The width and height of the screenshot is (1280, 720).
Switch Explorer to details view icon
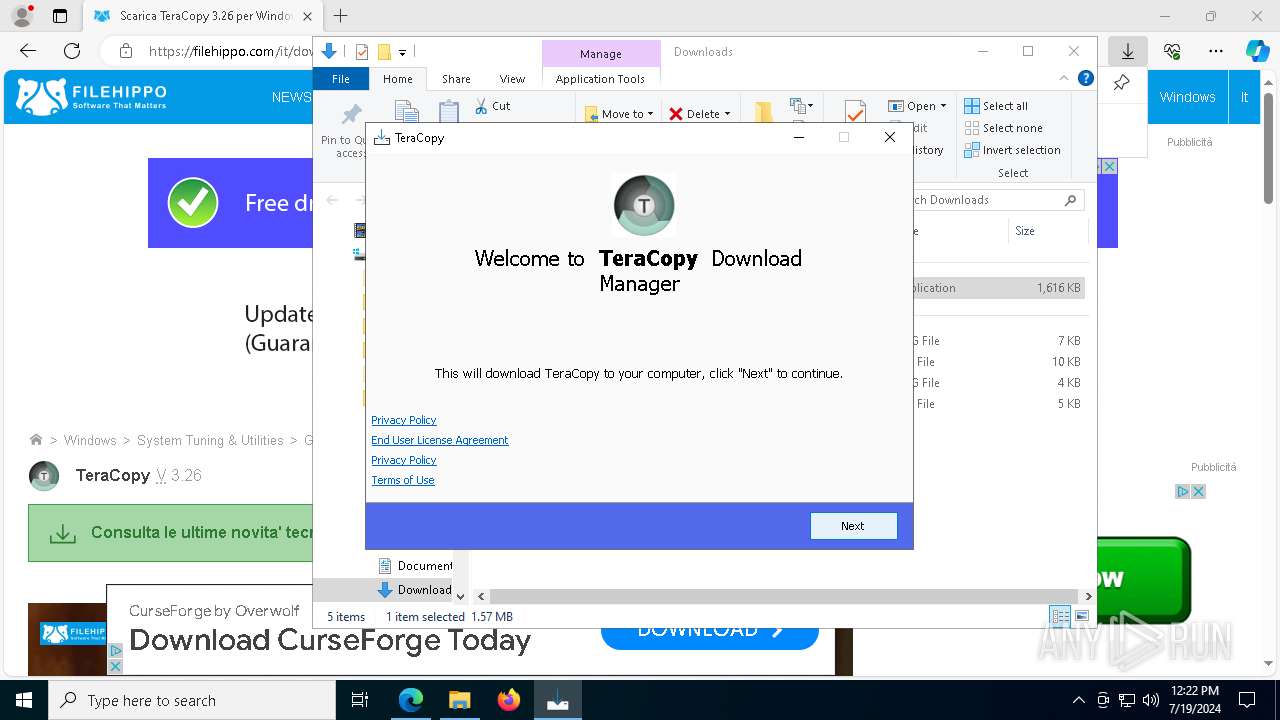click(x=1060, y=616)
